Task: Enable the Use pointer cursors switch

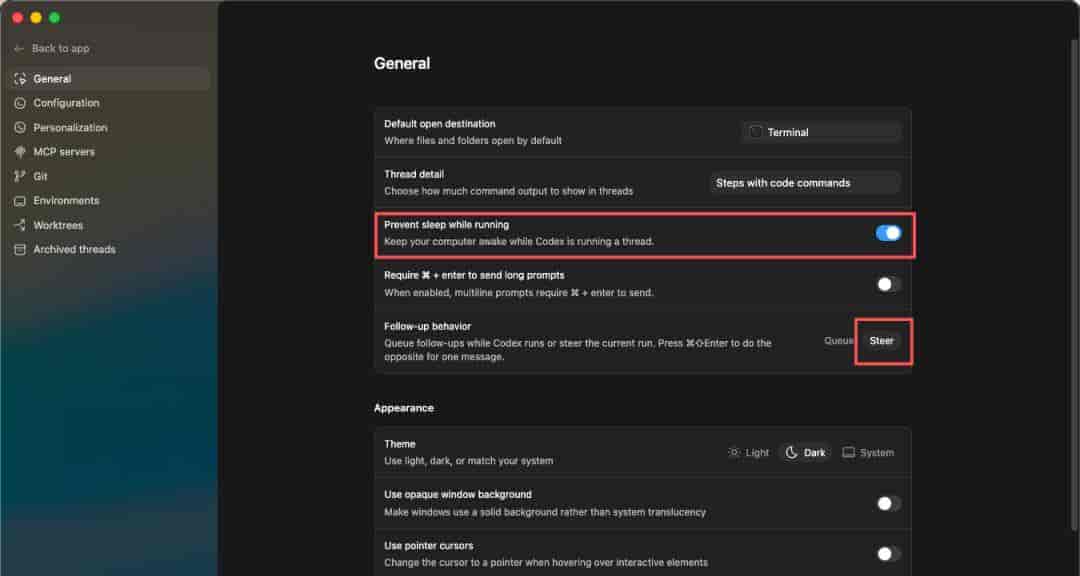Action: point(888,554)
